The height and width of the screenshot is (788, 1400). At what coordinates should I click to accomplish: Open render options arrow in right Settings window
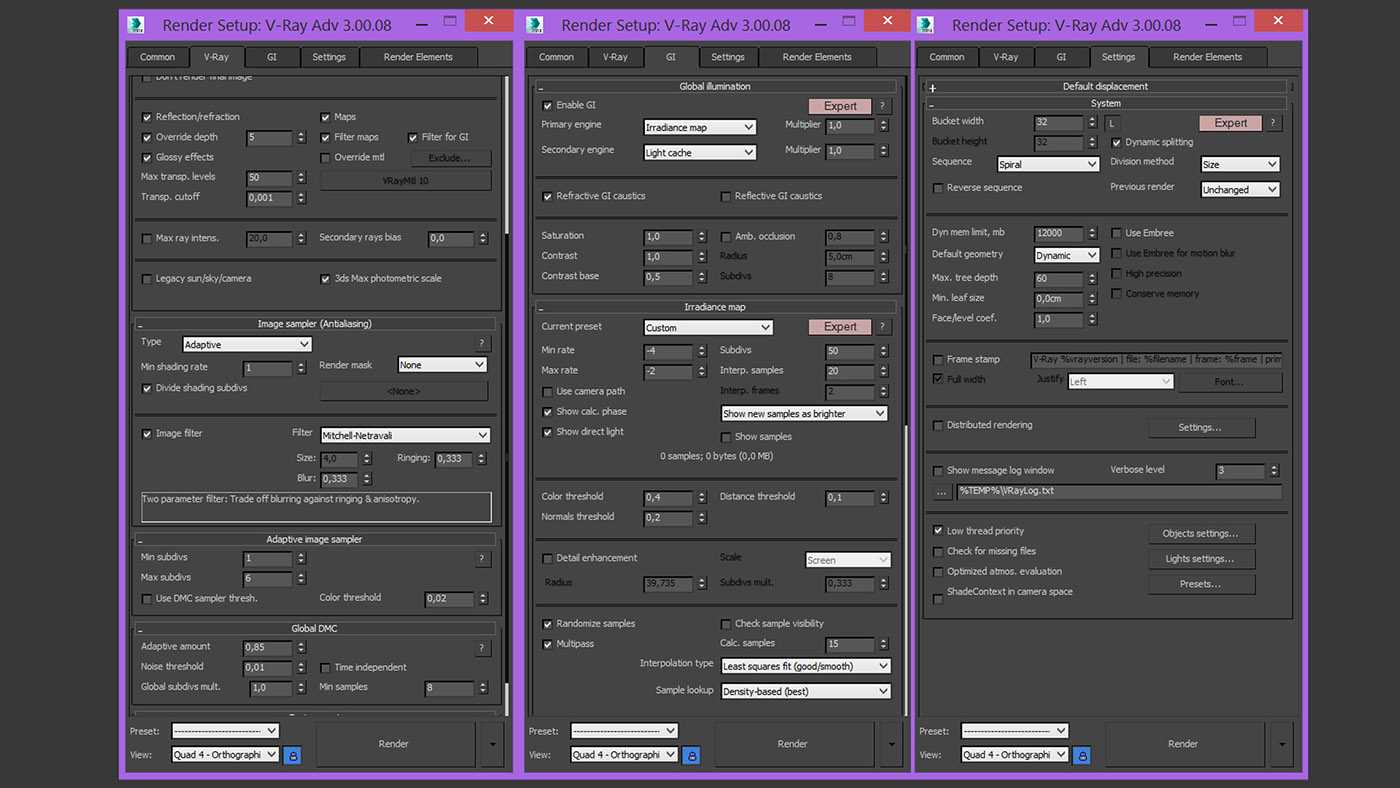pyautogui.click(x=1281, y=744)
